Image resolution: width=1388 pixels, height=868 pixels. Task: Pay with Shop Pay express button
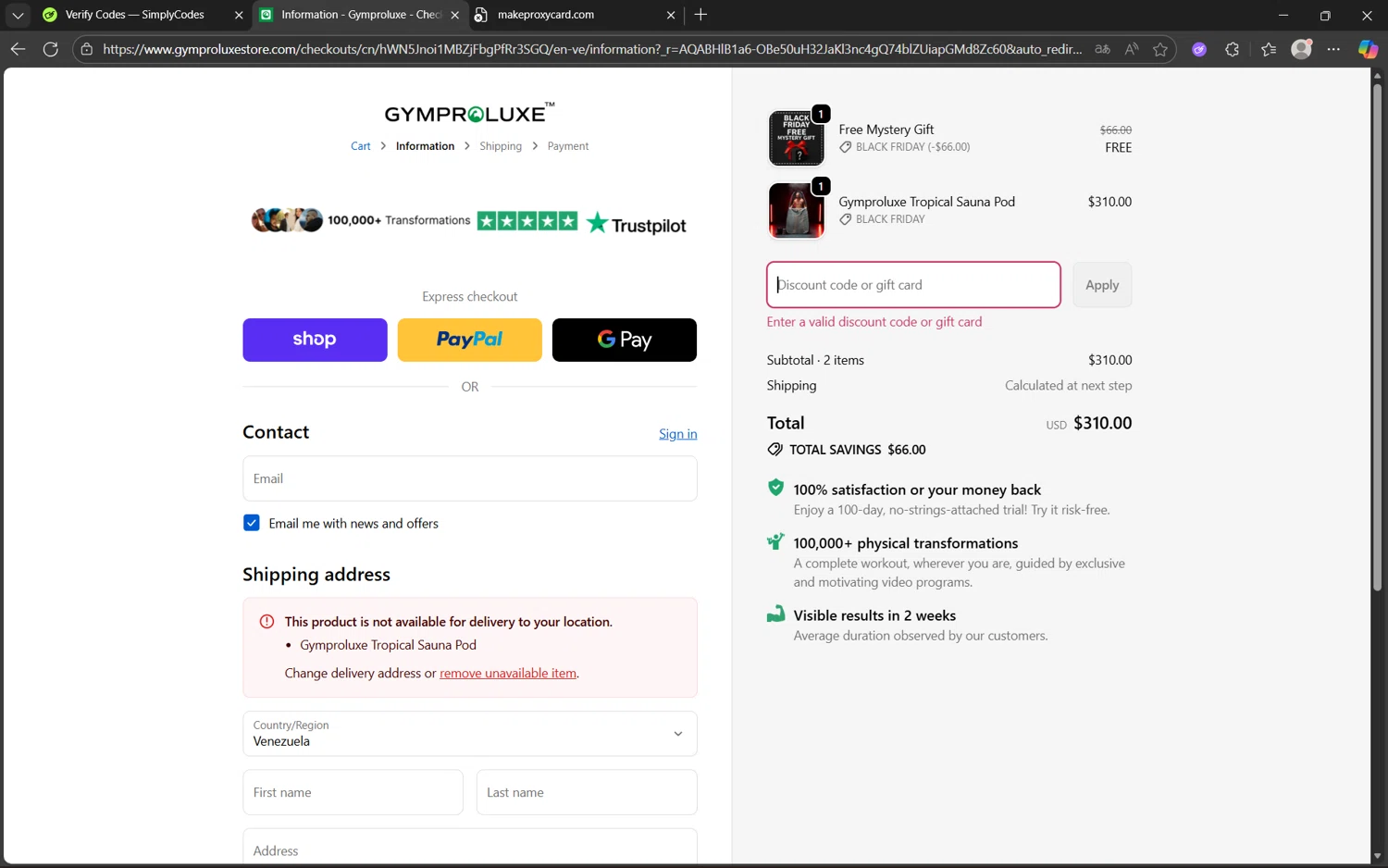click(315, 340)
